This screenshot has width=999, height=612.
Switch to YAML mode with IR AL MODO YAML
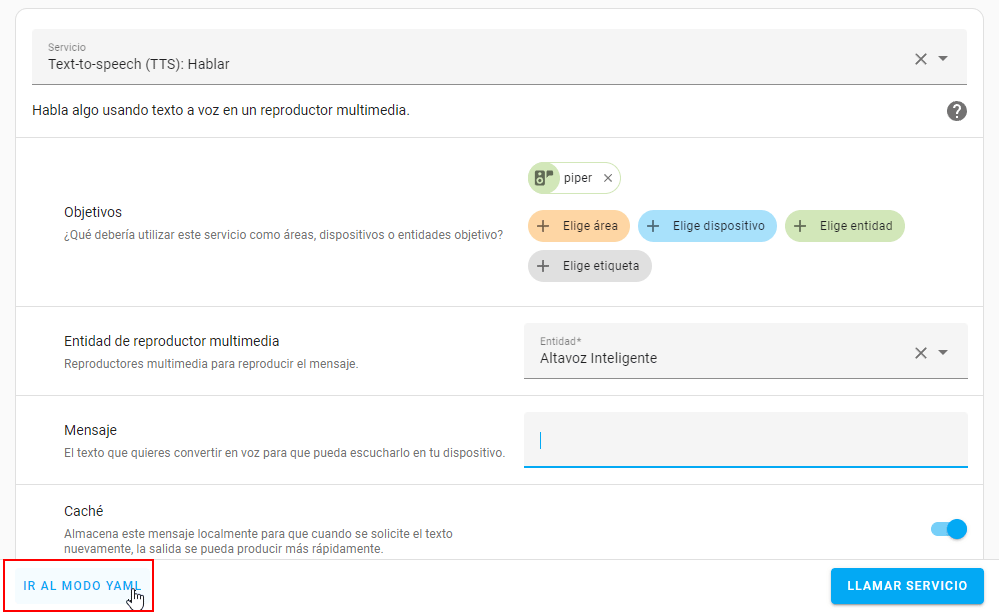82,586
